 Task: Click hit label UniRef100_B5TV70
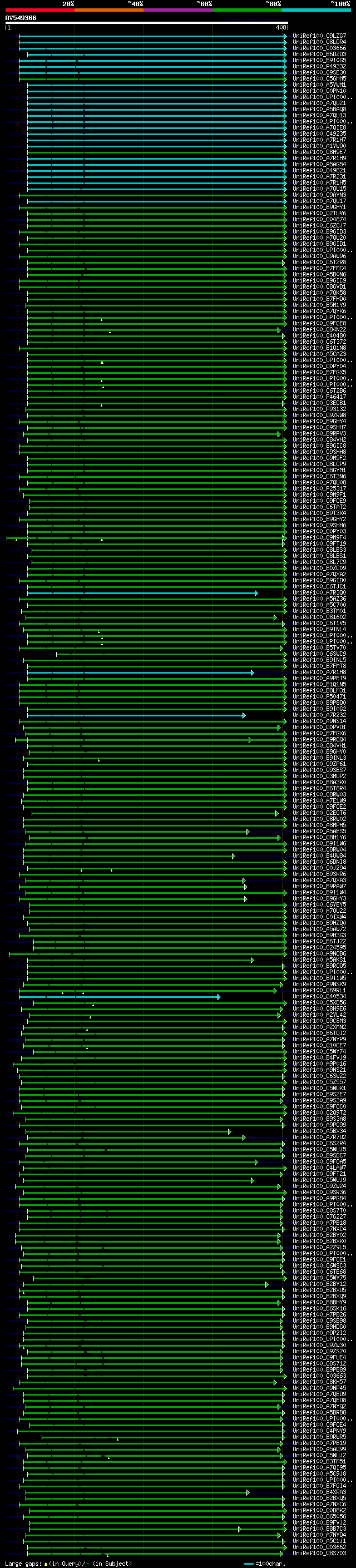(x=319, y=647)
